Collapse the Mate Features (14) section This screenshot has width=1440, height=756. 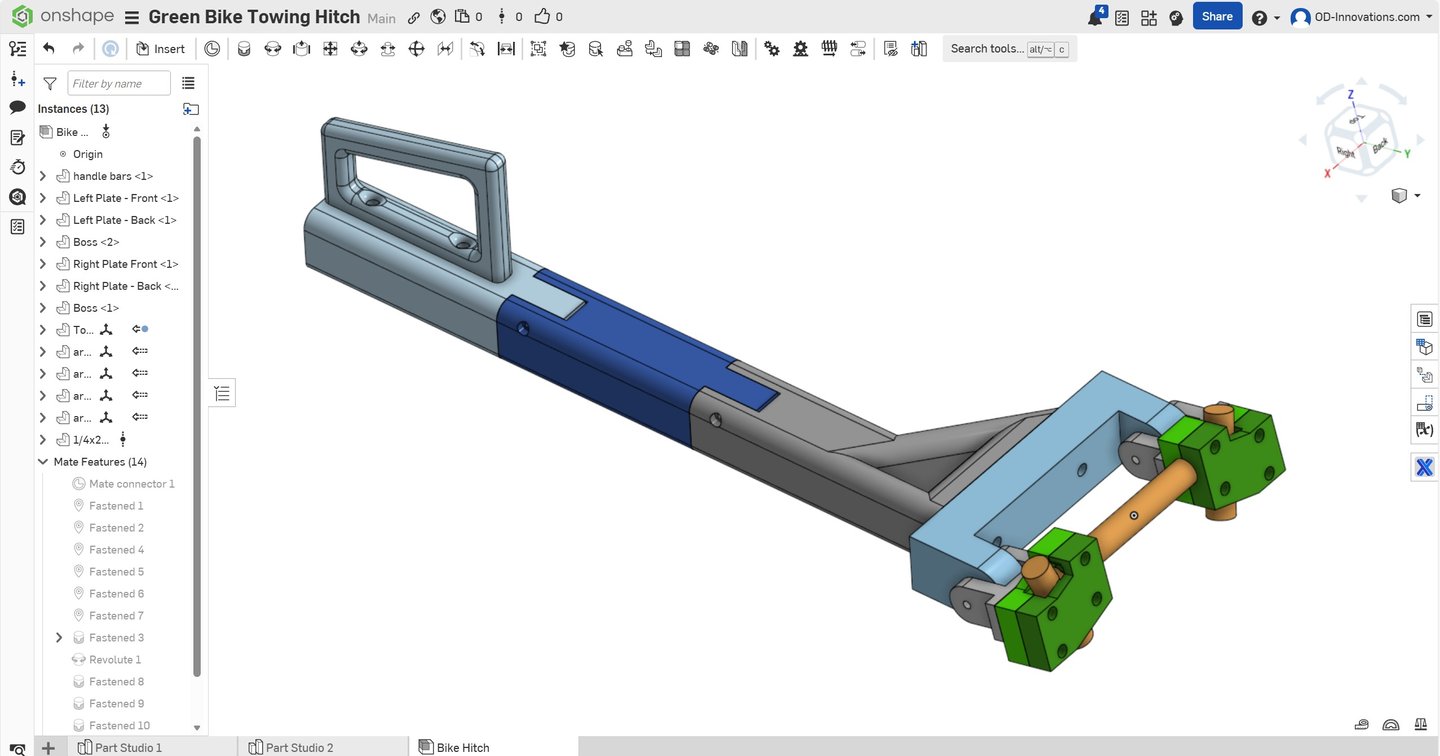pyautogui.click(x=42, y=462)
